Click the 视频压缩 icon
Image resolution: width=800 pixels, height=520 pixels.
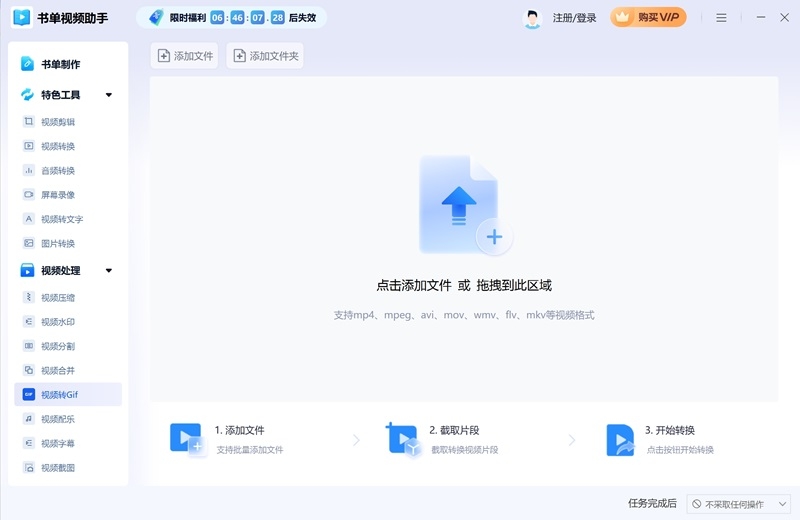pyautogui.click(x=29, y=297)
